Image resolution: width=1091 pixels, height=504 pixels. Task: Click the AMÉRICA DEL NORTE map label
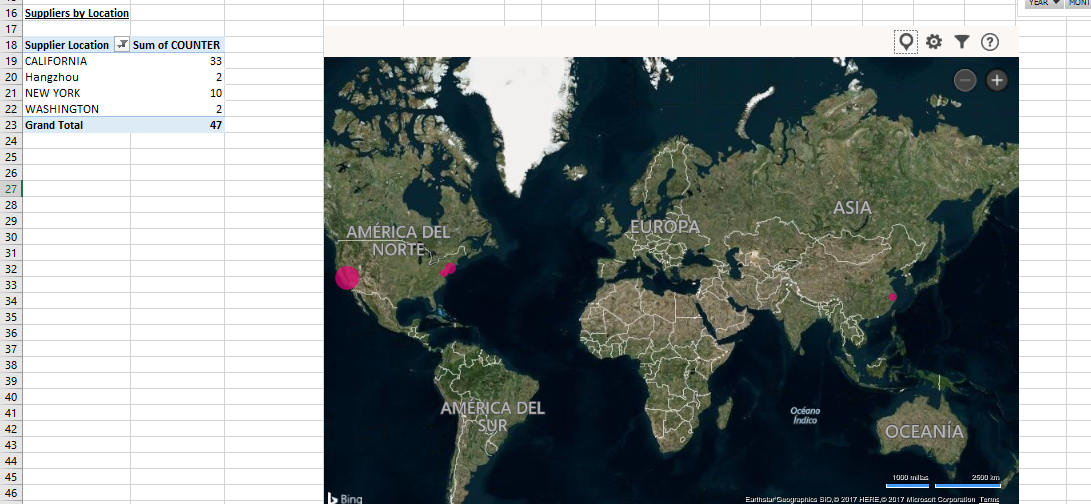[x=398, y=240]
